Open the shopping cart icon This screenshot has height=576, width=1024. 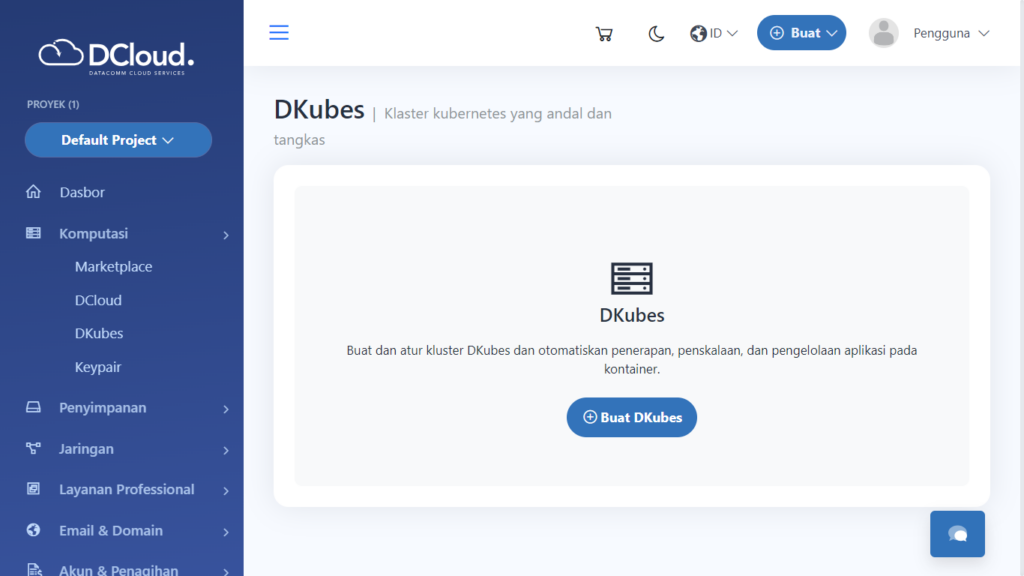[x=604, y=33]
